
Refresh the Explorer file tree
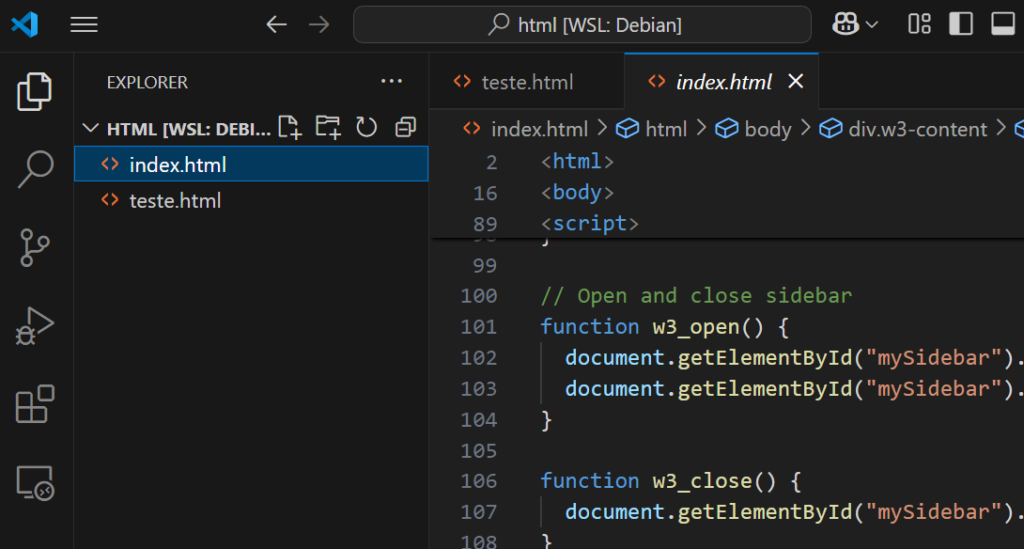click(366, 127)
